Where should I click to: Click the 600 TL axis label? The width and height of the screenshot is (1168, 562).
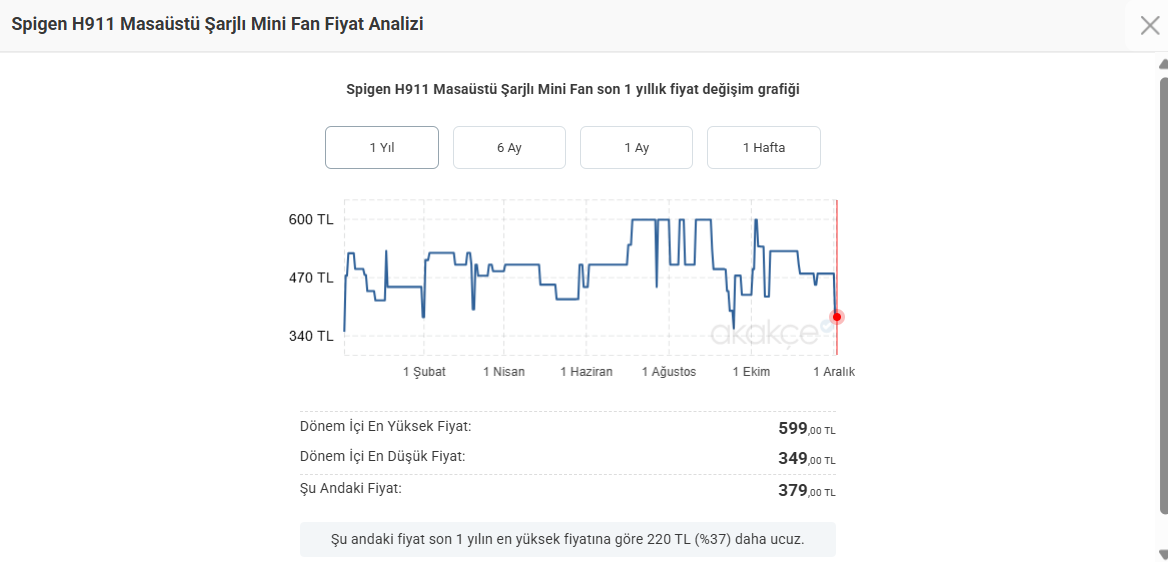(x=311, y=219)
